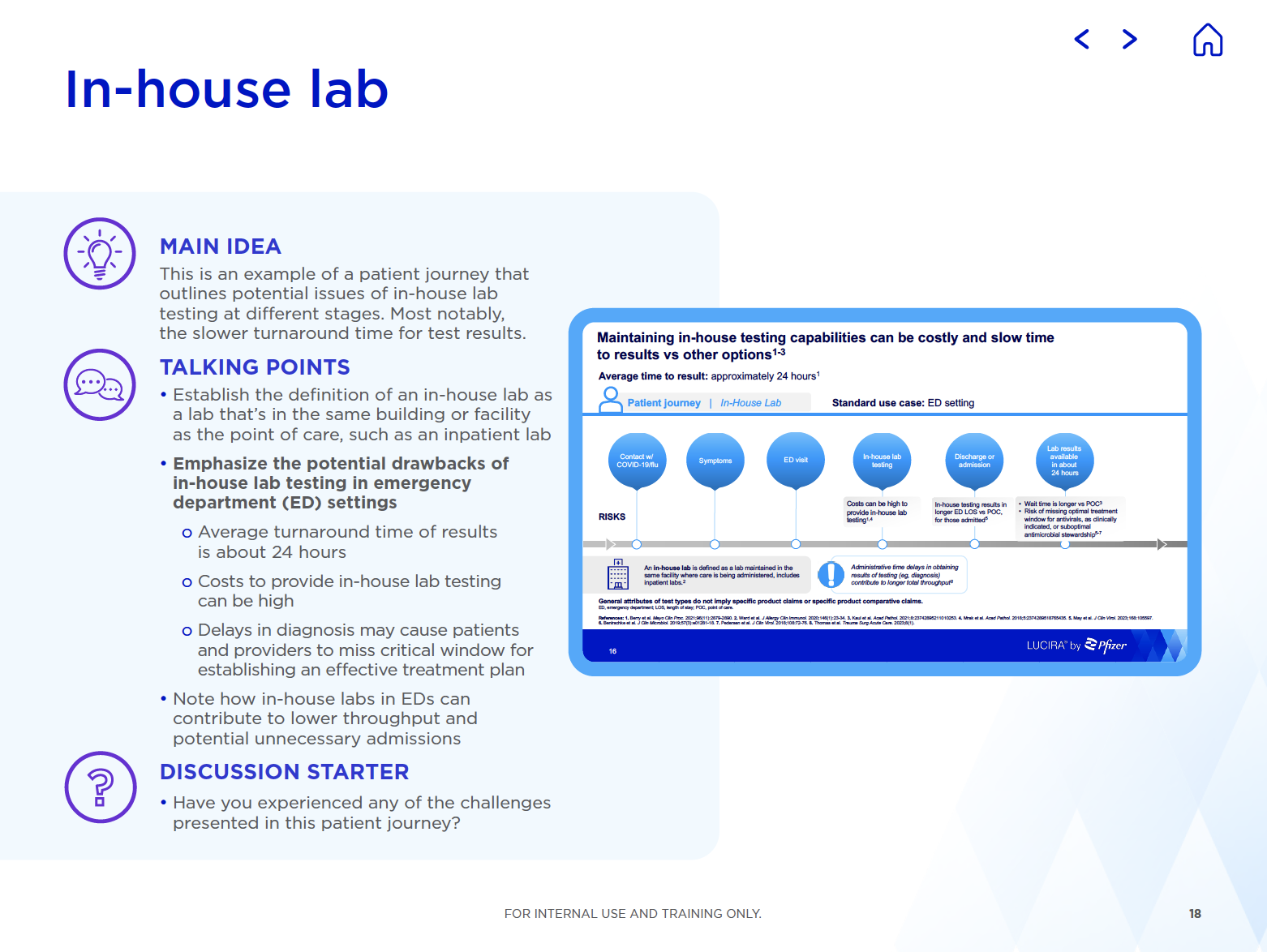Image resolution: width=1267 pixels, height=952 pixels.
Task: Click the 'Lab results available' journey bubble
Action: click(x=1065, y=461)
